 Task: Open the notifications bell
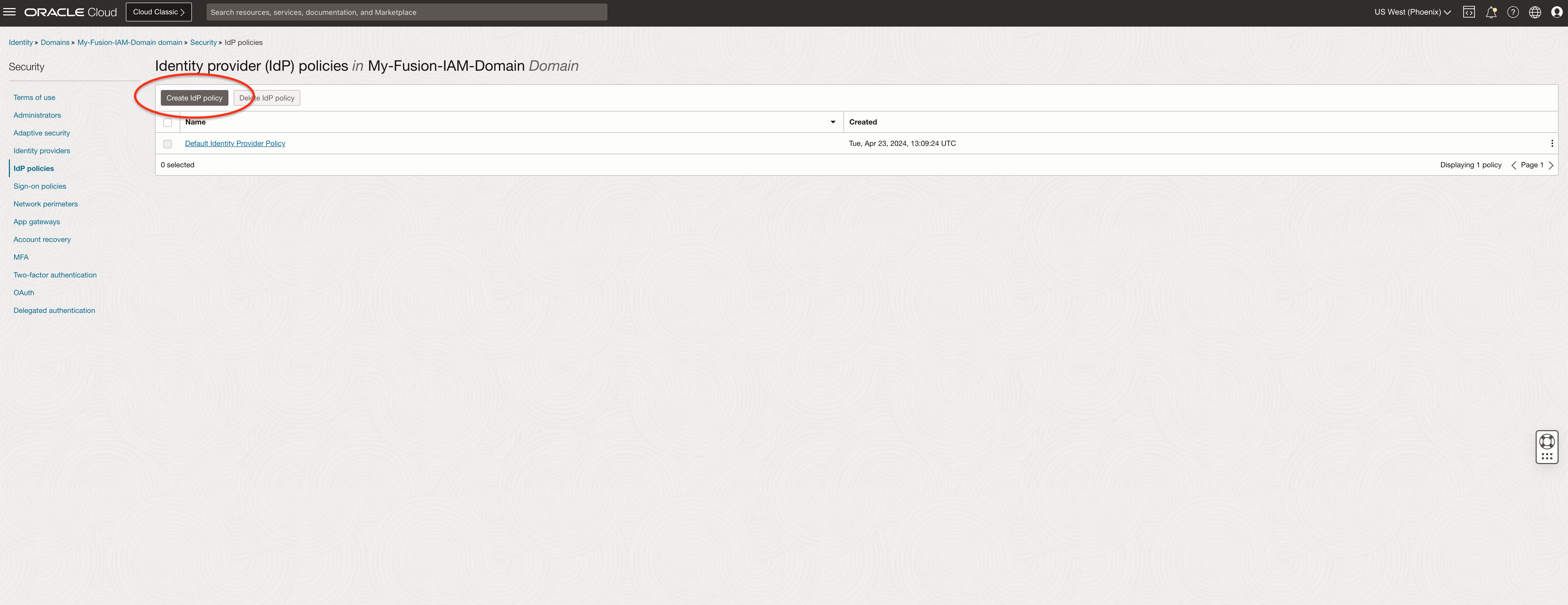pyautogui.click(x=1491, y=12)
